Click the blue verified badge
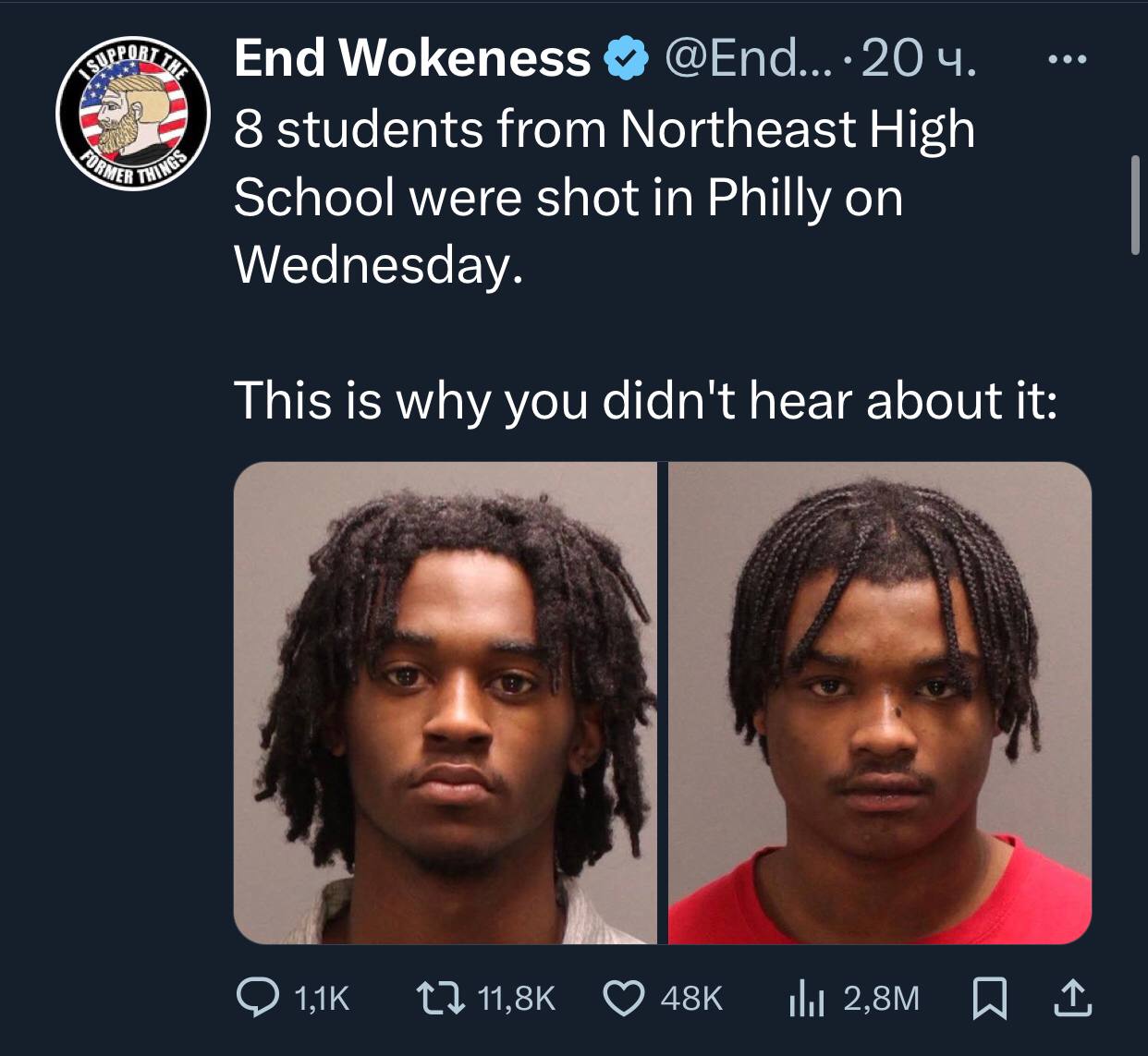 pyautogui.click(x=623, y=61)
